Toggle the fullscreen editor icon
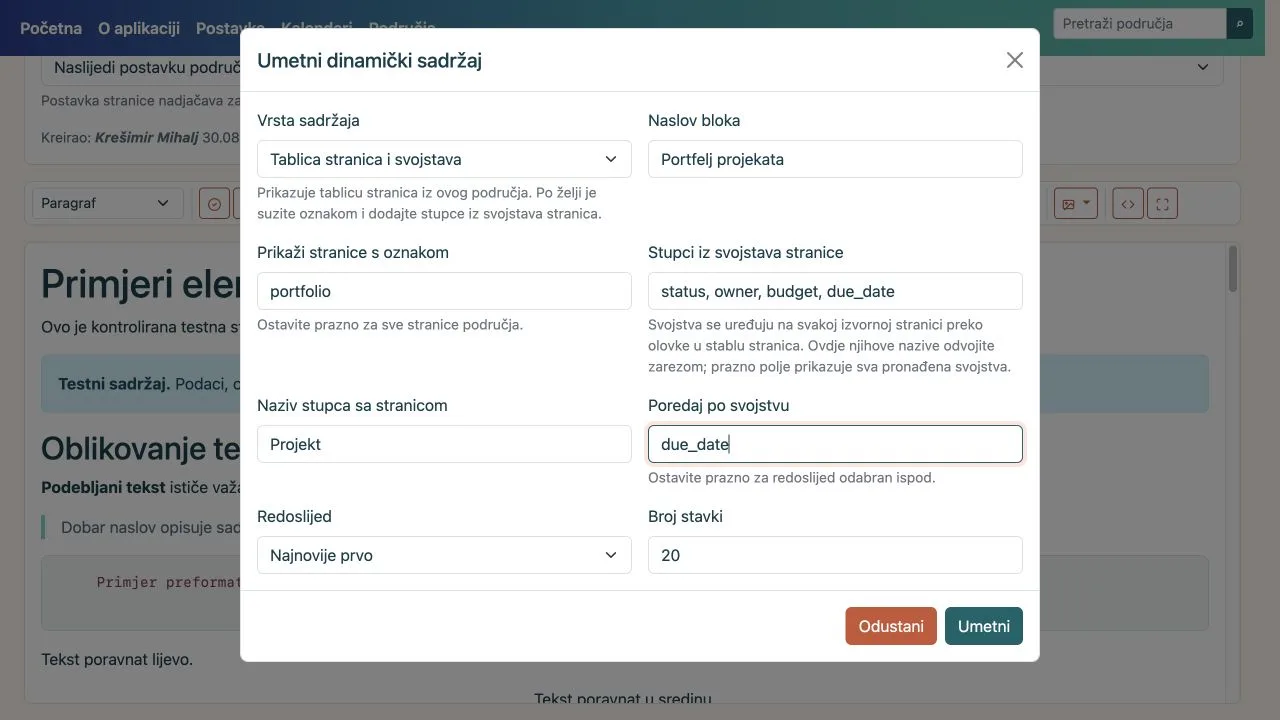 pyautogui.click(x=1162, y=204)
